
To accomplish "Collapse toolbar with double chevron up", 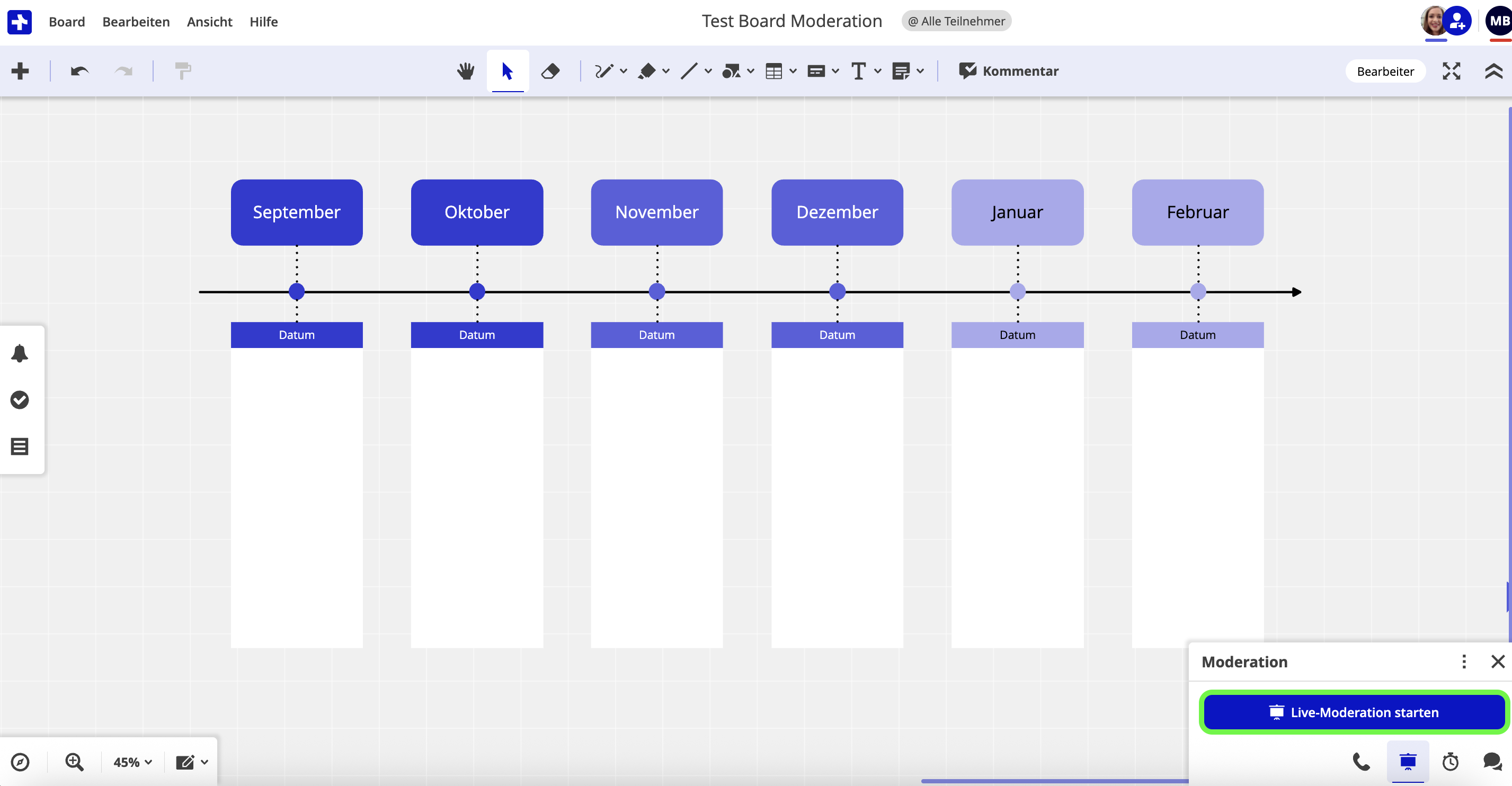I will pyautogui.click(x=1493, y=71).
